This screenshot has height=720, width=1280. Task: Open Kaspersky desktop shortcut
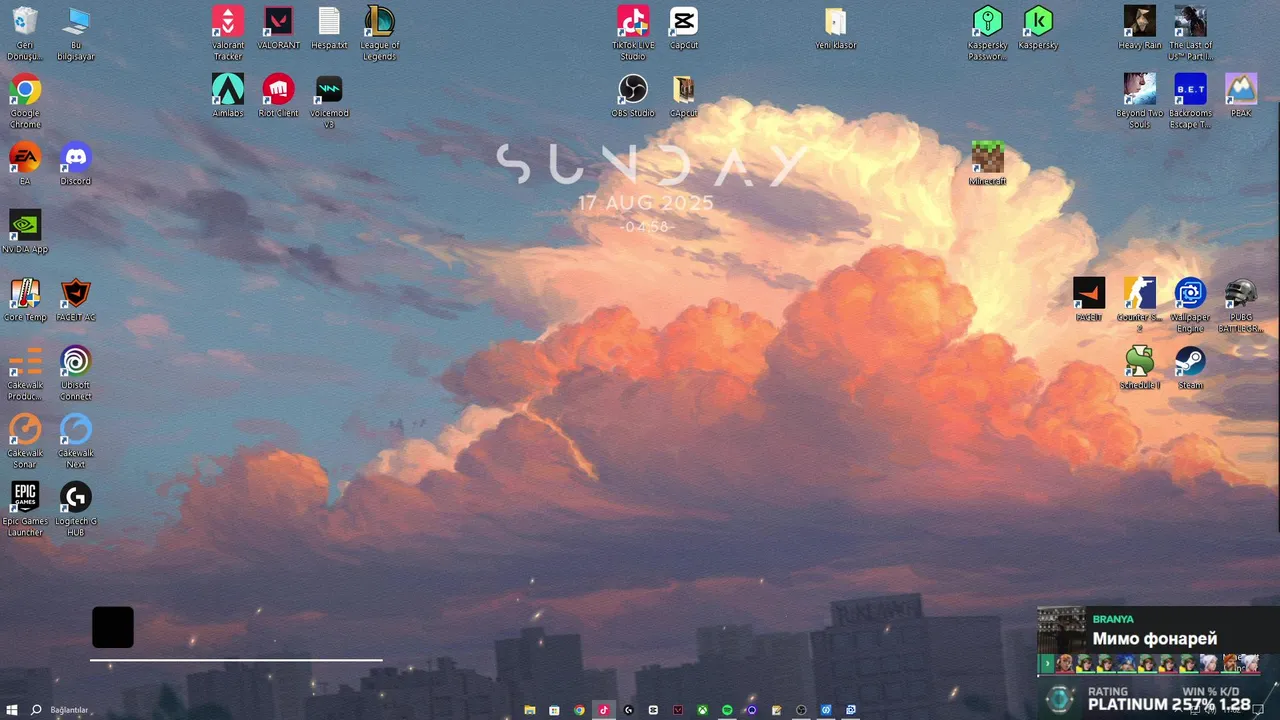tap(1038, 27)
